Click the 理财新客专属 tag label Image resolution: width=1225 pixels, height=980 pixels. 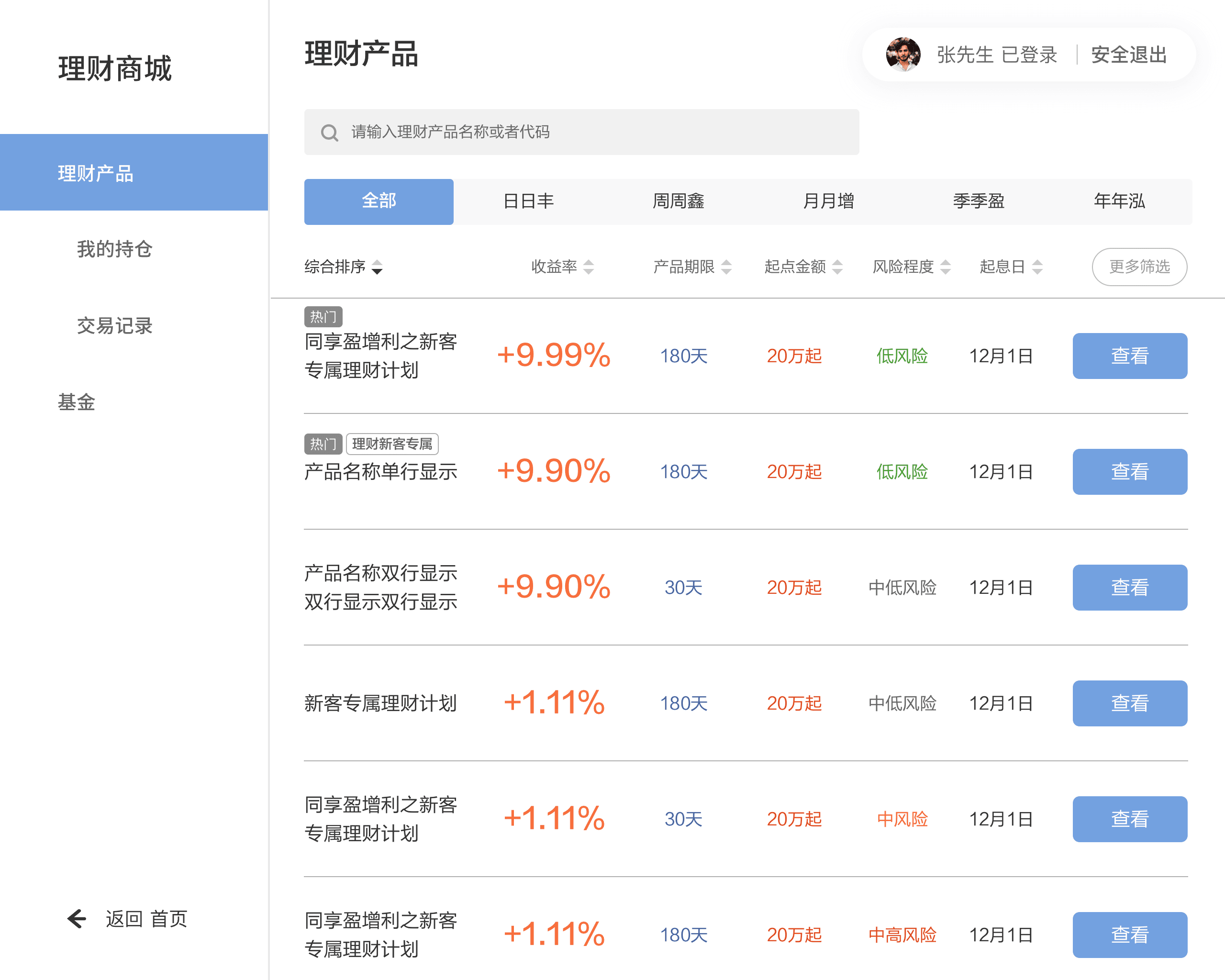pyautogui.click(x=392, y=444)
